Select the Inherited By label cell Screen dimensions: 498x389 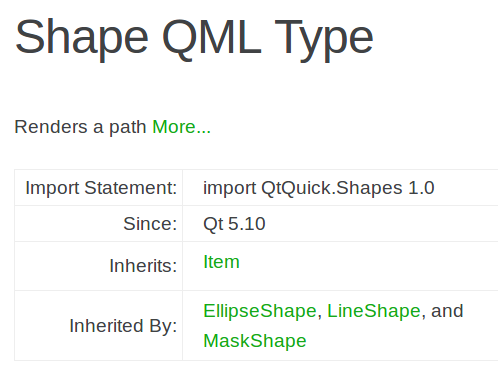coord(98,326)
